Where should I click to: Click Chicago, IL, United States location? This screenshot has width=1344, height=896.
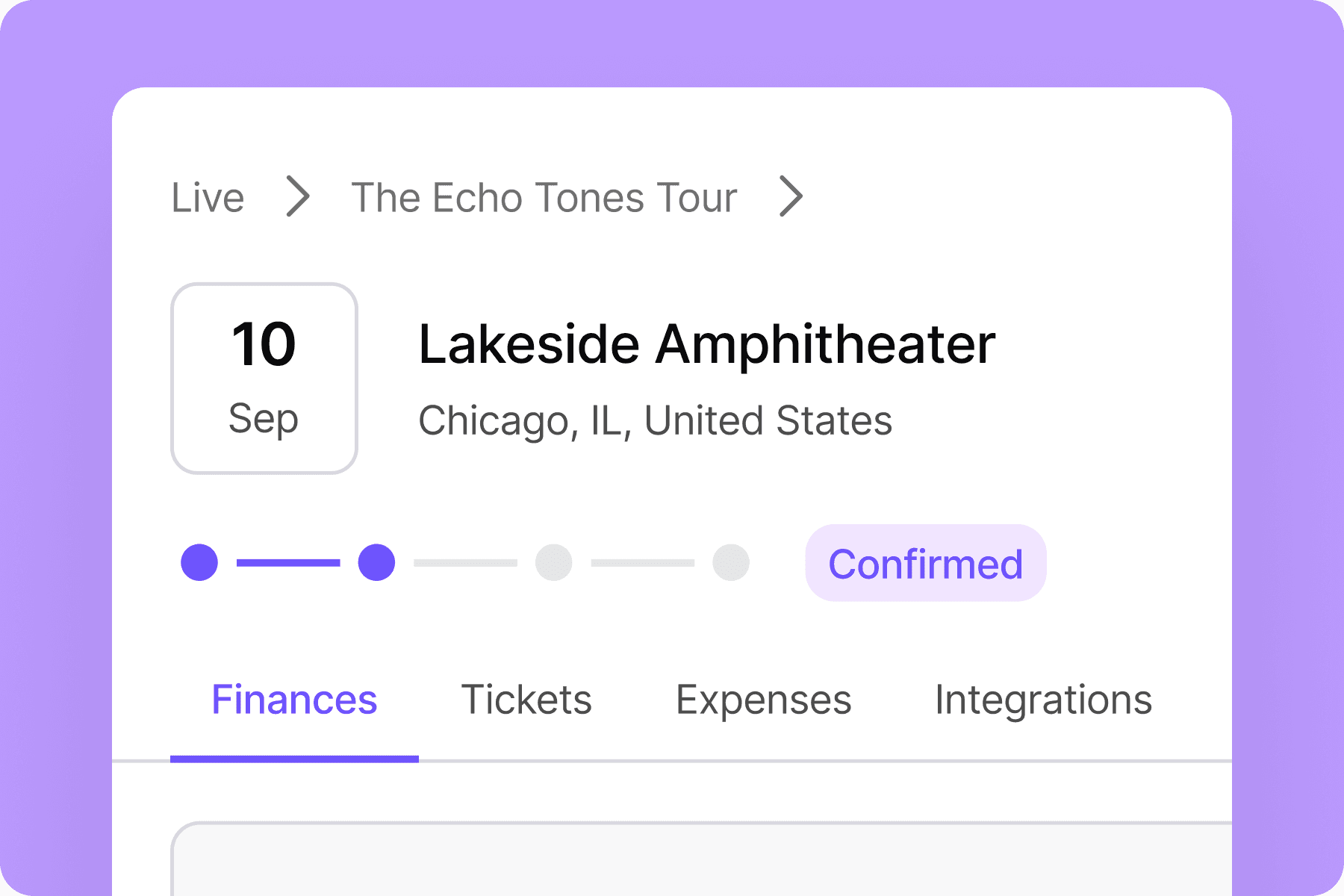click(655, 420)
